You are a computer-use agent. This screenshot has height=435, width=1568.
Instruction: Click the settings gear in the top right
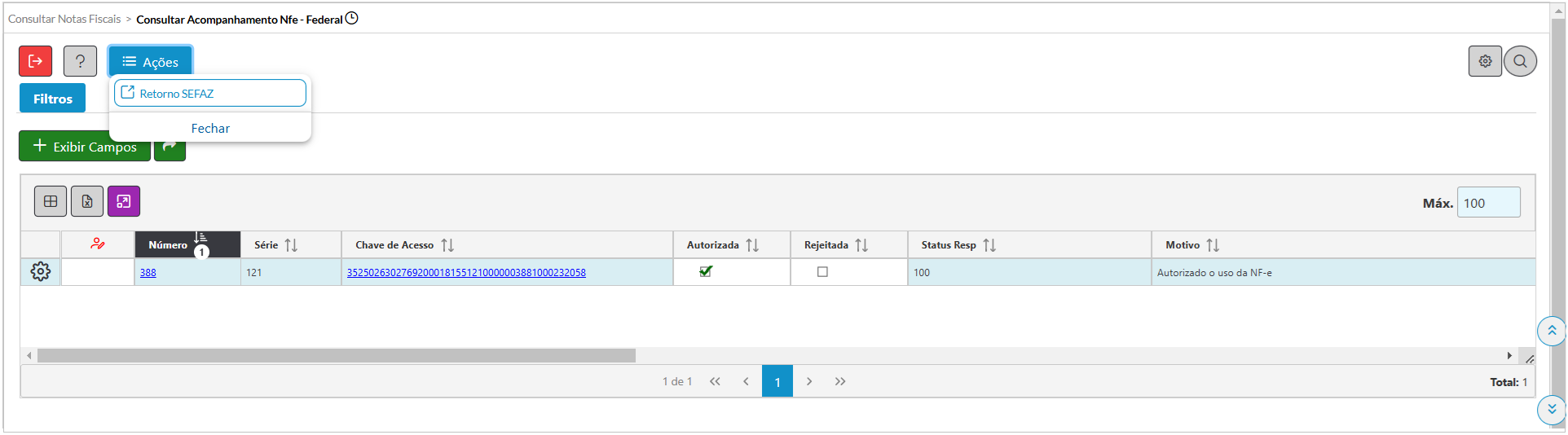click(x=1485, y=61)
